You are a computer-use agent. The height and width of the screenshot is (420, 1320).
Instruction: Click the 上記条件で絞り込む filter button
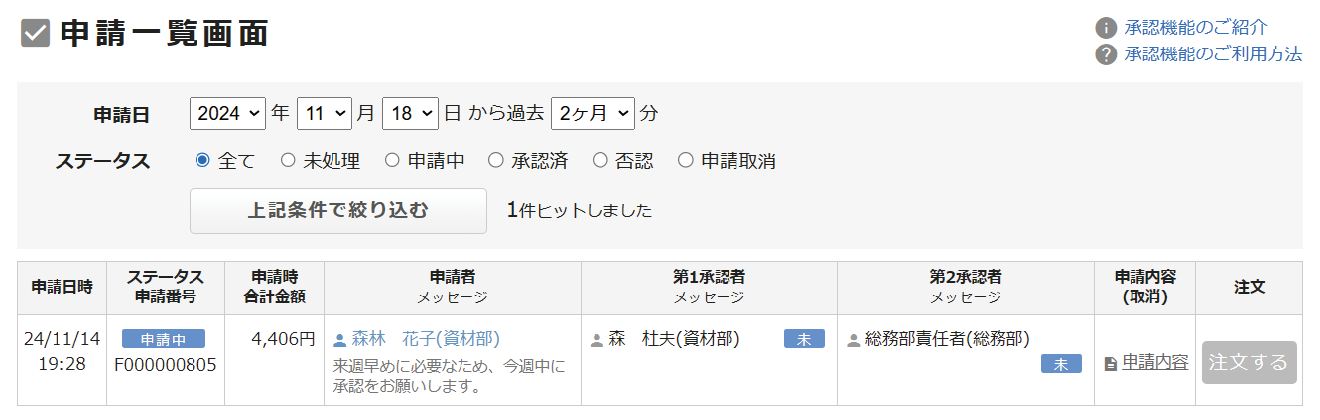(338, 211)
